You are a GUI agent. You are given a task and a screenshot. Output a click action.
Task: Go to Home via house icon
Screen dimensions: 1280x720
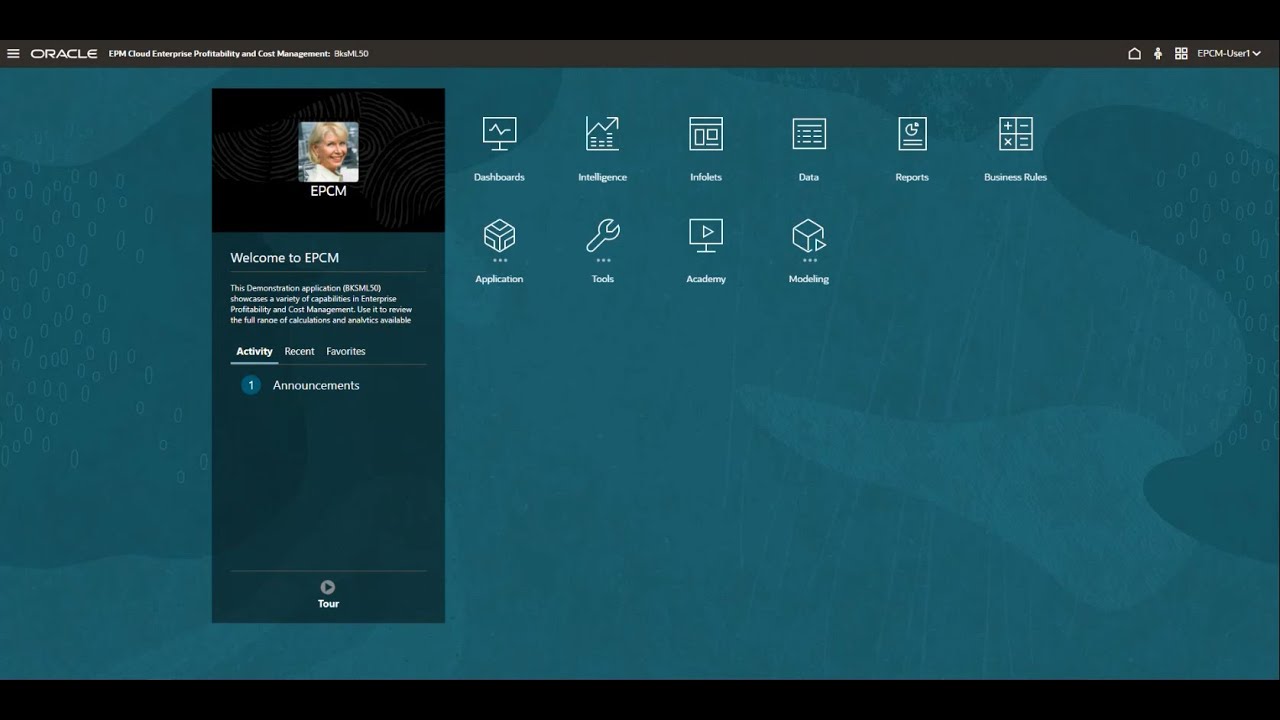click(1134, 54)
